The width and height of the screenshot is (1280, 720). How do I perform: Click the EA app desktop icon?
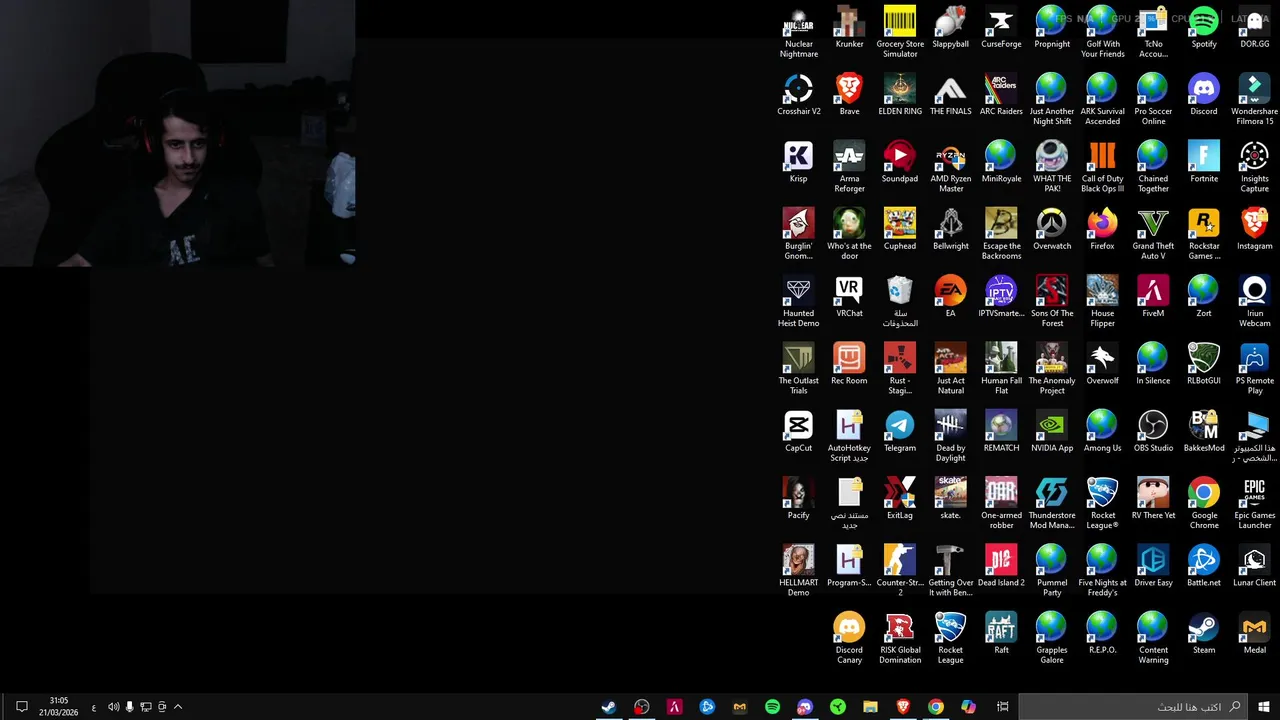950,296
